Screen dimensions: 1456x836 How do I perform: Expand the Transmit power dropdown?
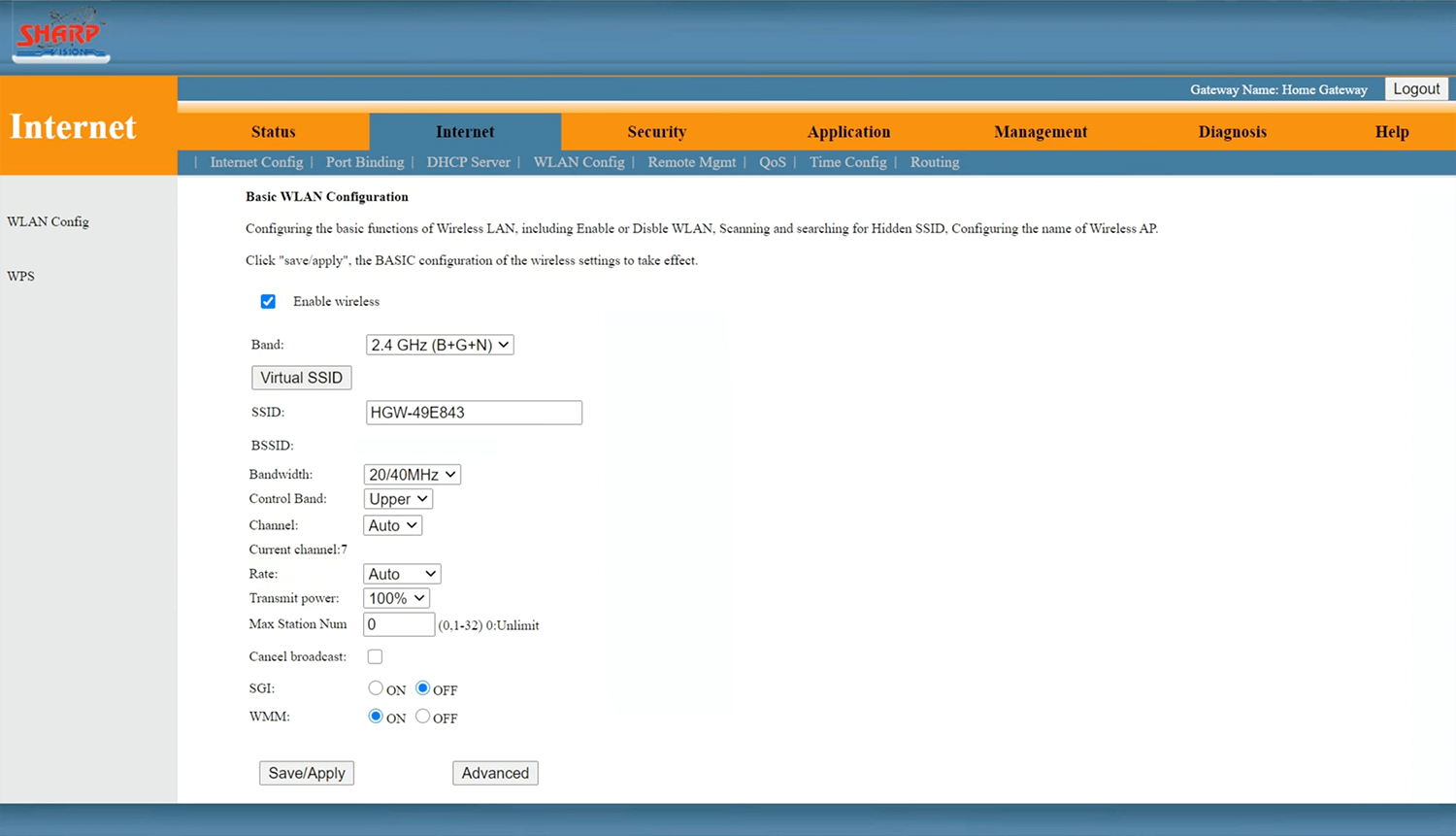point(396,598)
